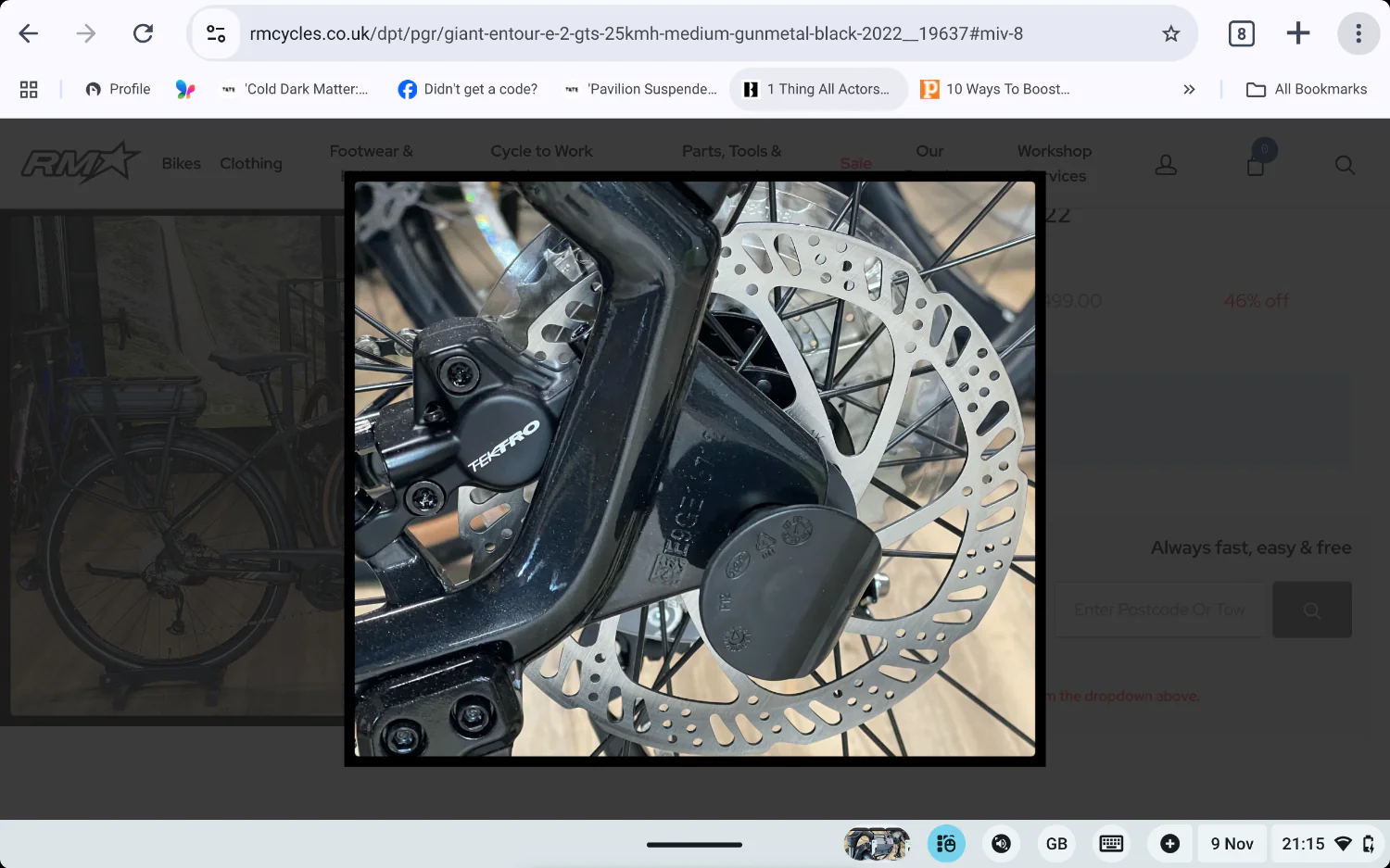Click the shelf home gesture bar
Screen dimensions: 1390x868
(694, 845)
